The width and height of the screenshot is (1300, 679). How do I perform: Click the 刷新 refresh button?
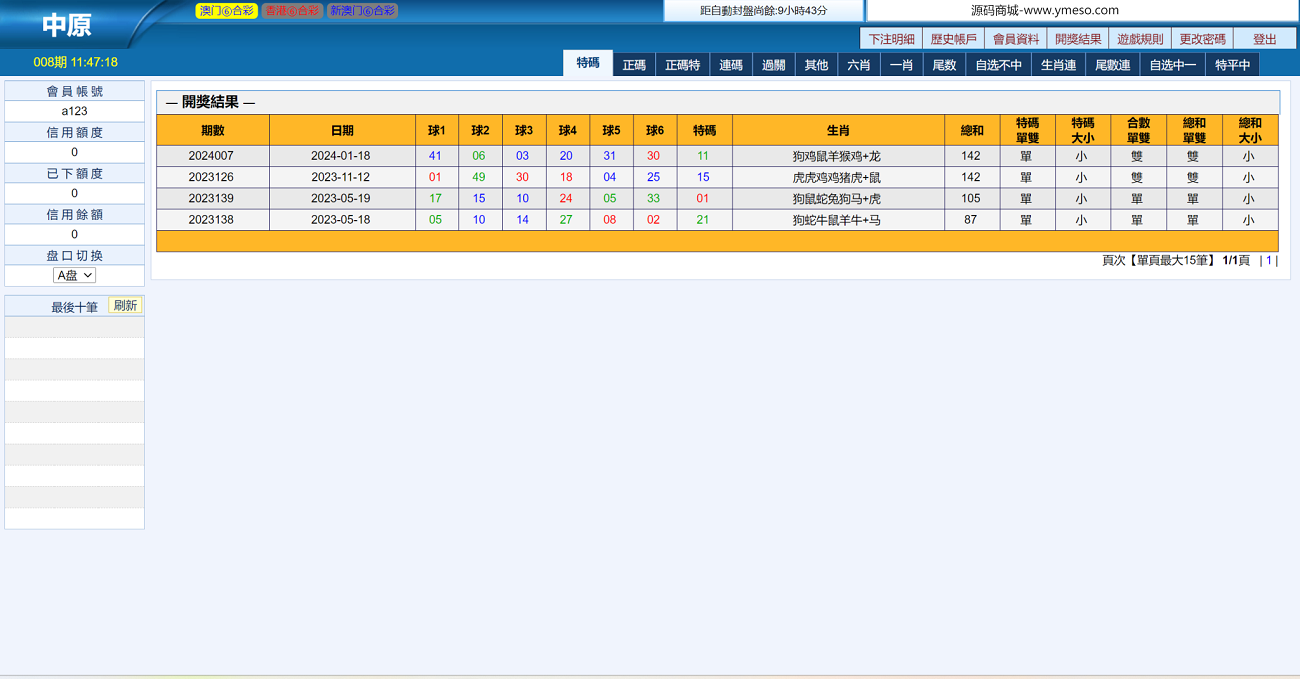pos(125,306)
